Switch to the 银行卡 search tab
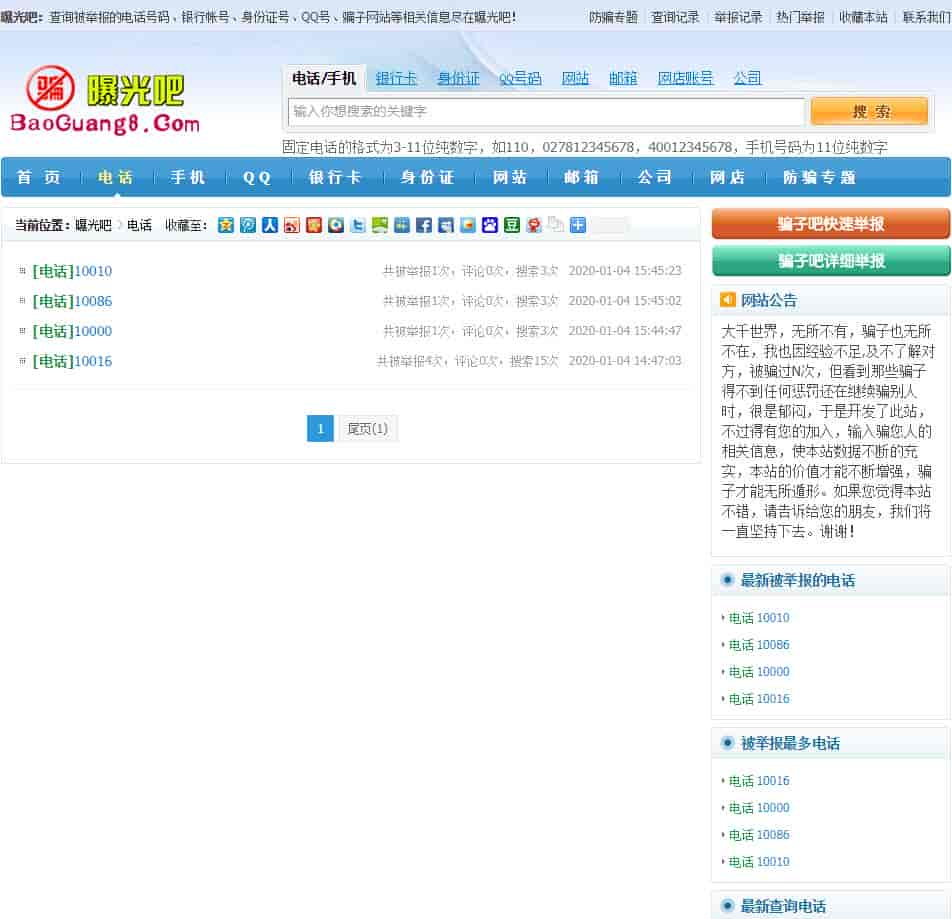This screenshot has height=919, width=952. (x=396, y=78)
